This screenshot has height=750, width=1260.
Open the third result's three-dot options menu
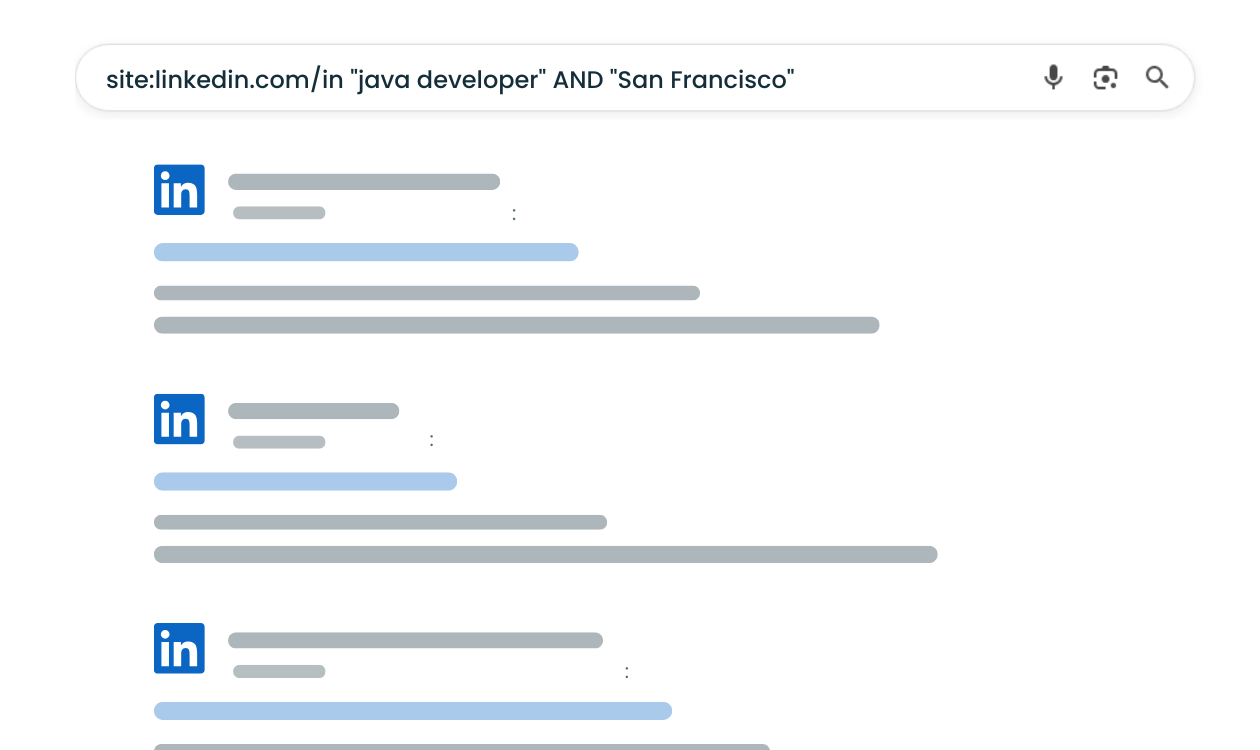pyautogui.click(x=627, y=672)
